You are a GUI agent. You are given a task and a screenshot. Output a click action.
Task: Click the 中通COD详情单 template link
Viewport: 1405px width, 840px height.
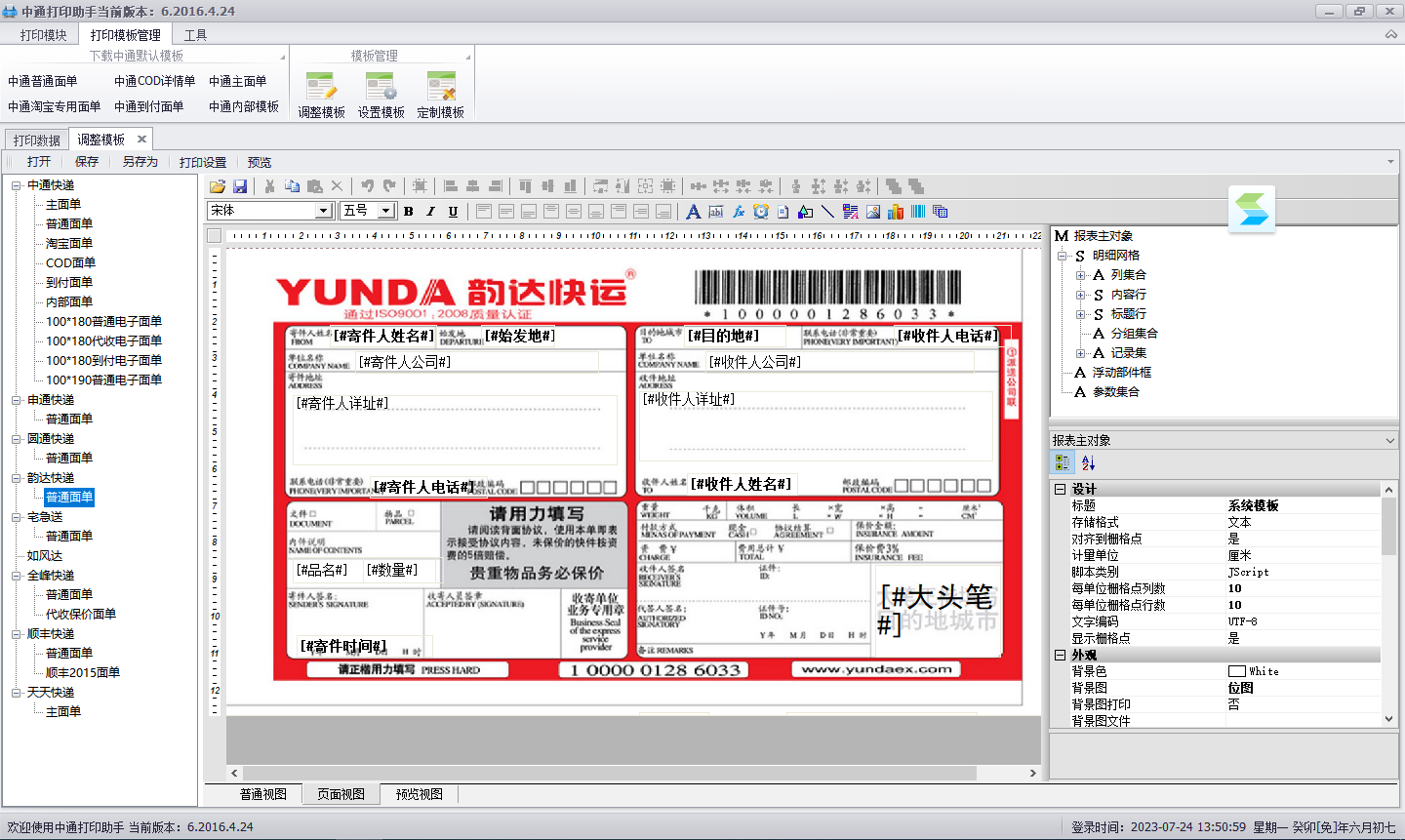(x=154, y=81)
